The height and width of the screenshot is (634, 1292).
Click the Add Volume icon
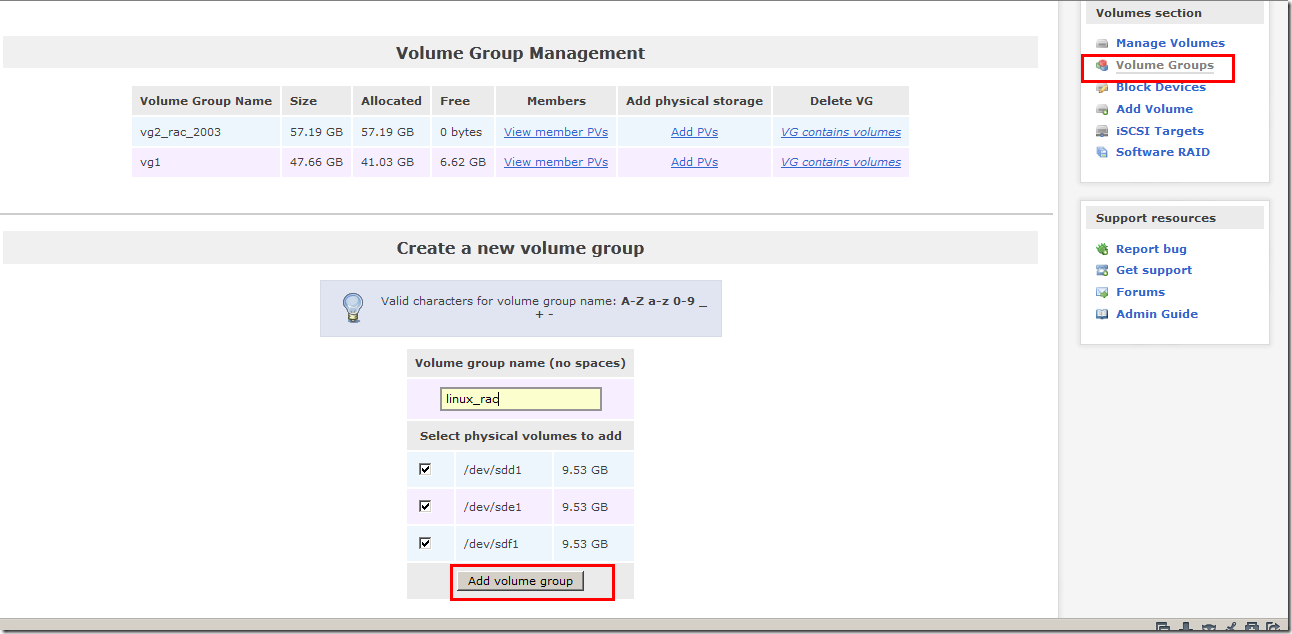click(x=1101, y=109)
